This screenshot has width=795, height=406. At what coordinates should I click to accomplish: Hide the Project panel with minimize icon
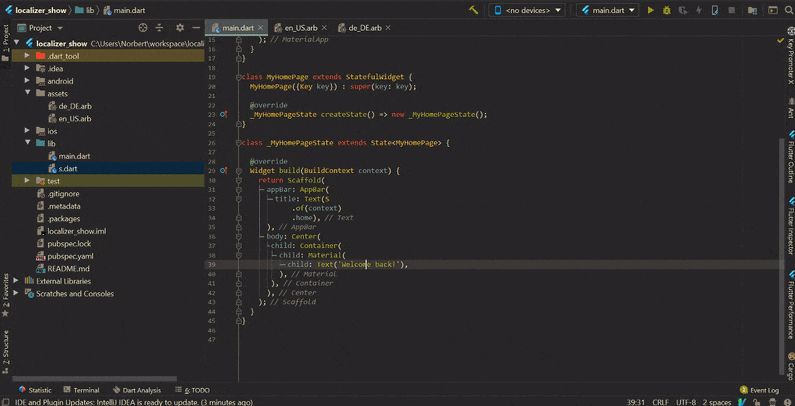tap(196, 28)
